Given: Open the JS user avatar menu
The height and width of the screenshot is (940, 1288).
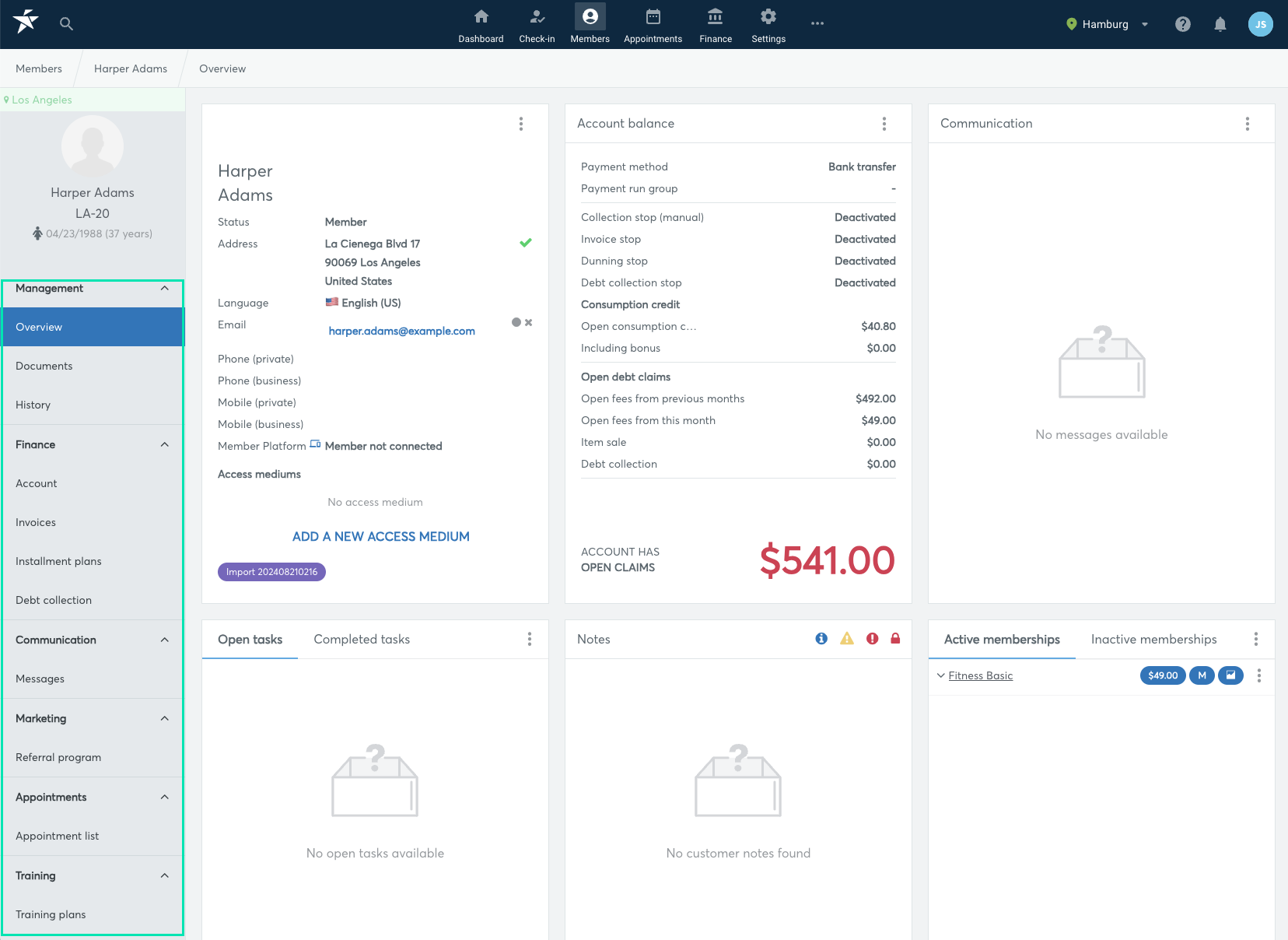Looking at the screenshot, I should [1260, 24].
